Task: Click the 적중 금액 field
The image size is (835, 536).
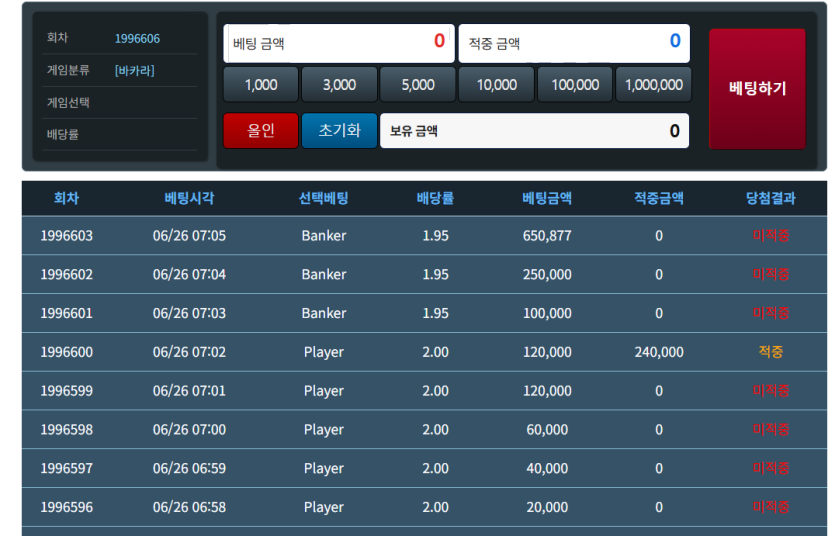Action: pyautogui.click(x=574, y=43)
